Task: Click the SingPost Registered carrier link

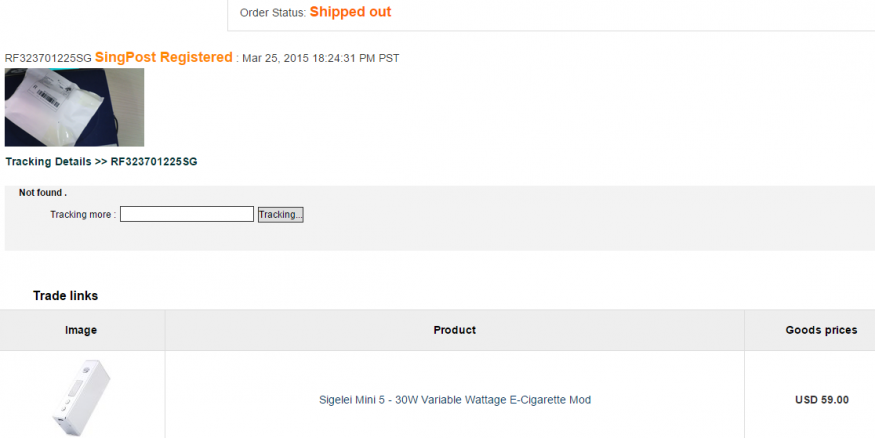Action: pyautogui.click(x=163, y=58)
